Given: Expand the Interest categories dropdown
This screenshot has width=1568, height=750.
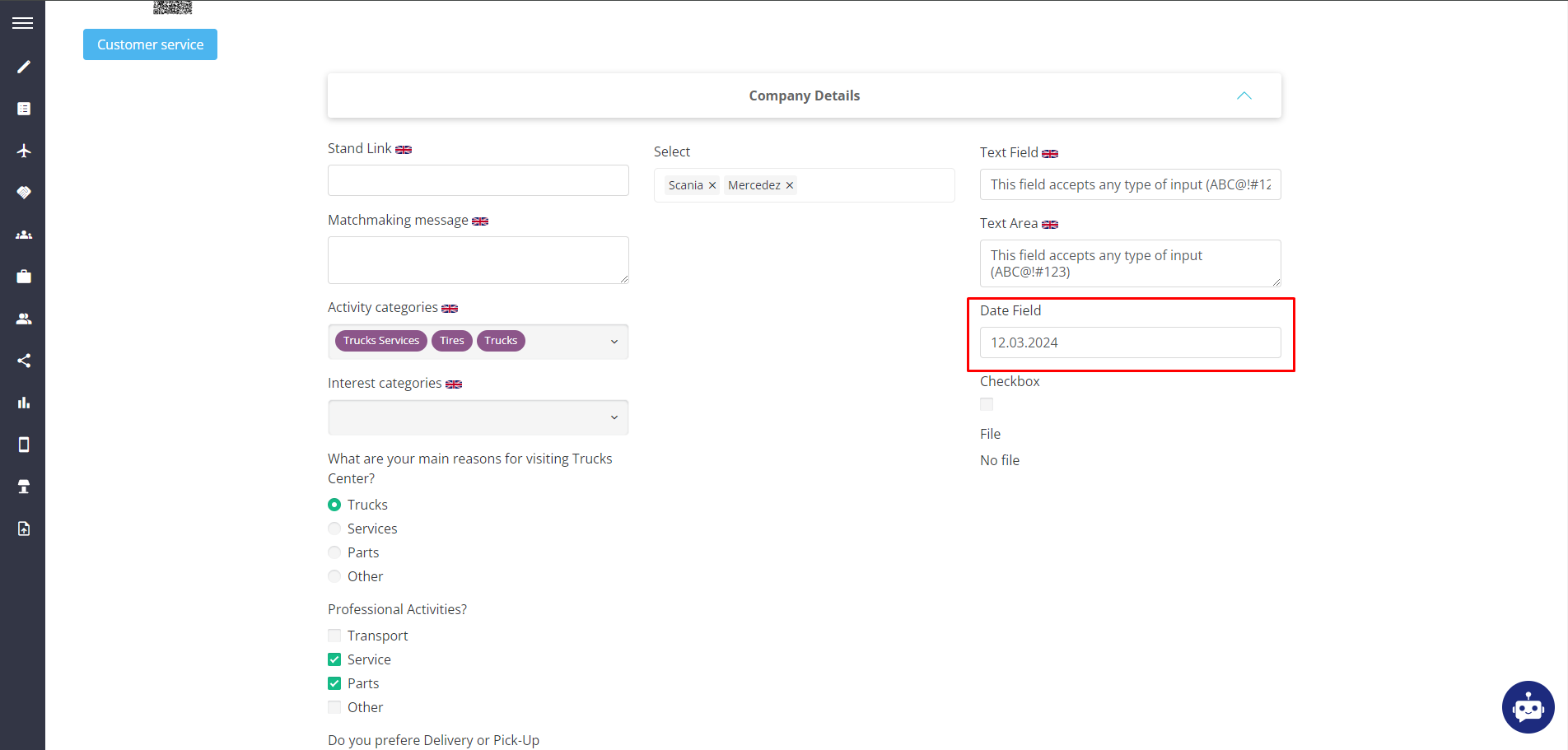Looking at the screenshot, I should click(x=614, y=417).
